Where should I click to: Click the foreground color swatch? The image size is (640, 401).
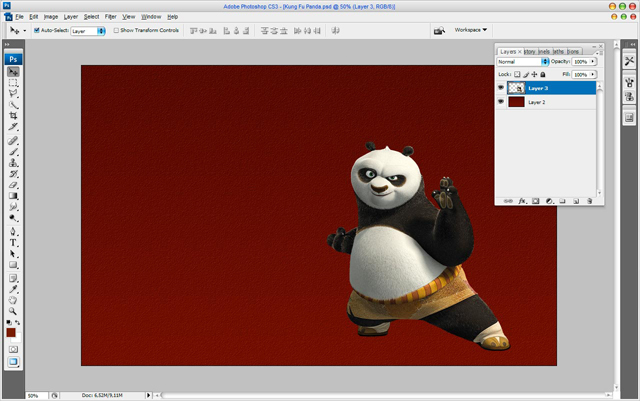click(11, 332)
